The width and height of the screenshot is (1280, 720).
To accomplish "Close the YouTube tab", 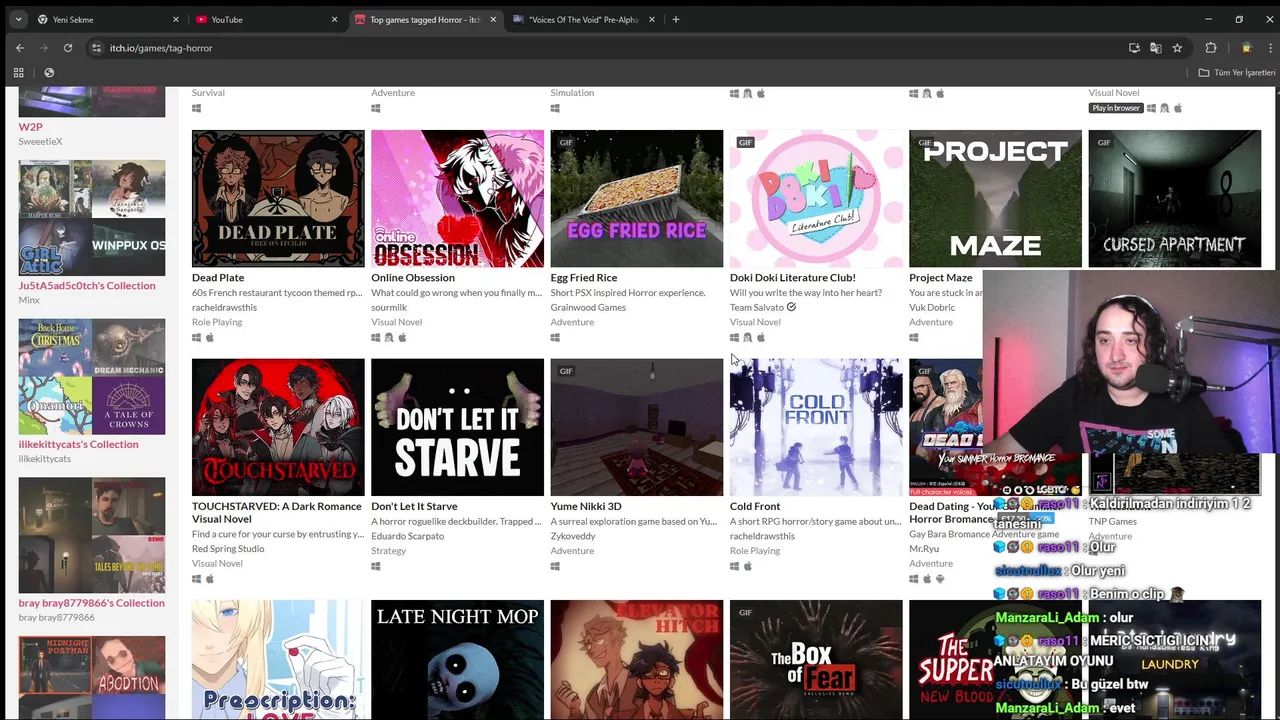I will click(x=334, y=19).
